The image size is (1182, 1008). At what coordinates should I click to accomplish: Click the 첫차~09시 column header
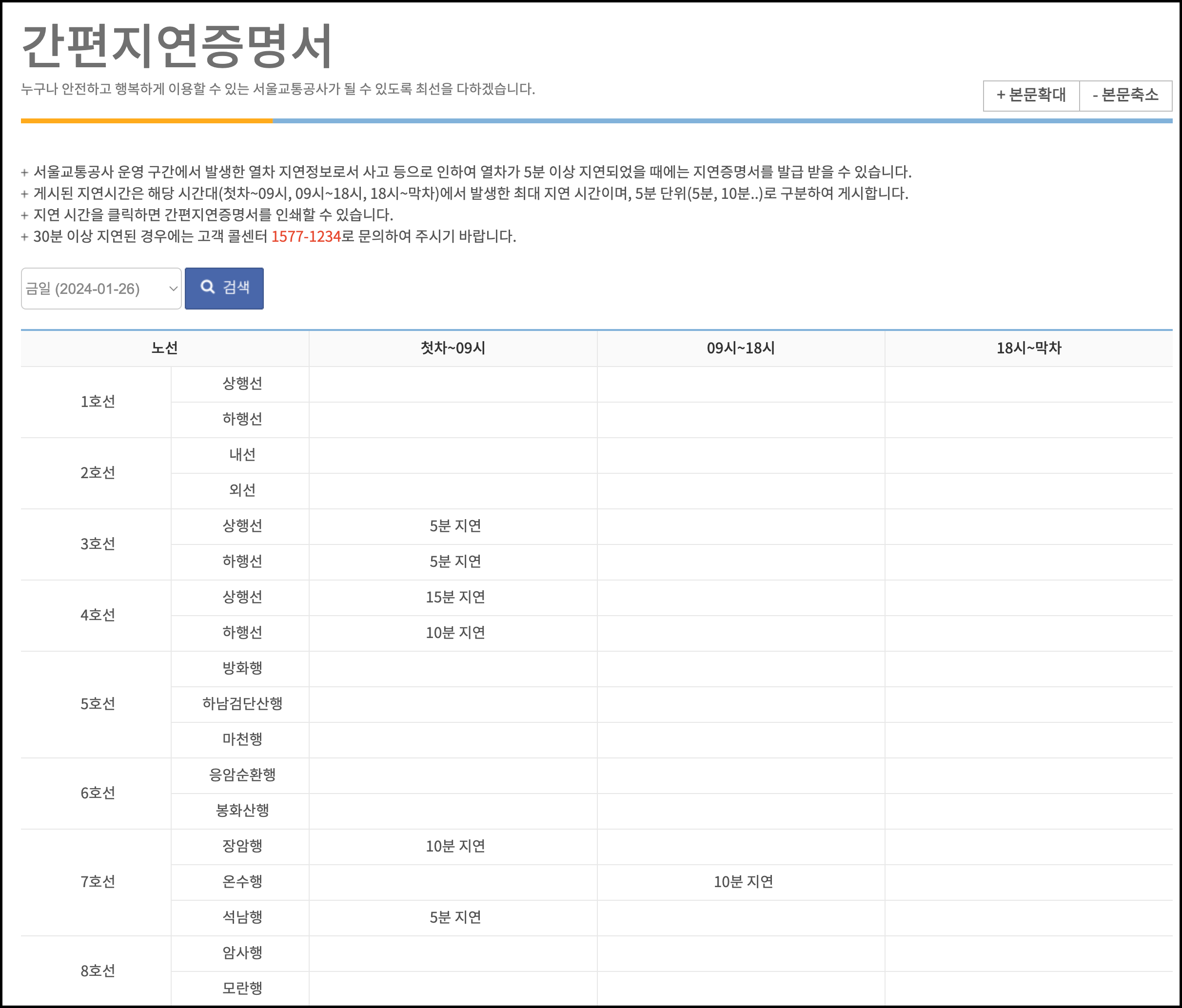point(453,348)
